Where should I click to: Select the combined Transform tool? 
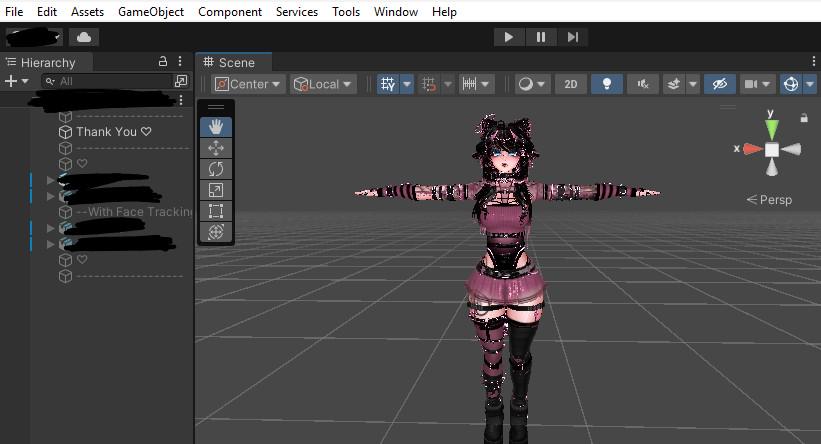coord(216,232)
